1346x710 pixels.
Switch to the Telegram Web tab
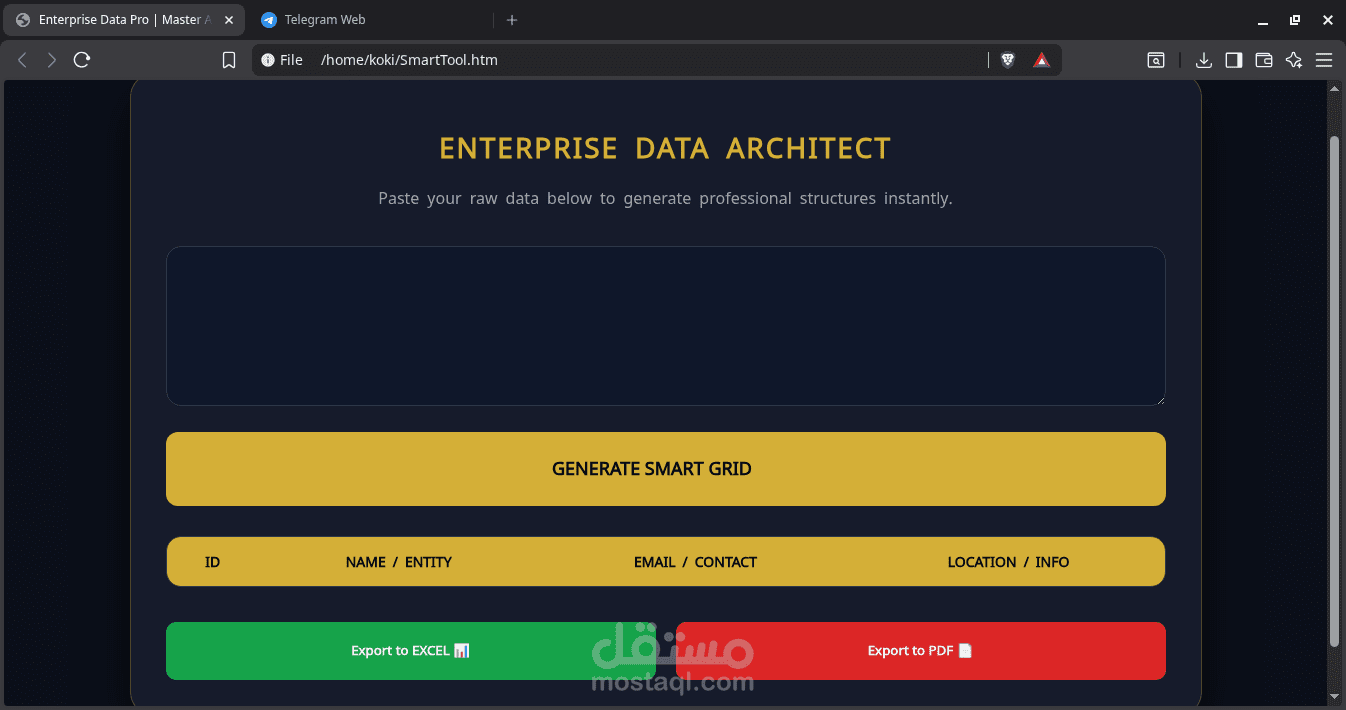point(325,20)
